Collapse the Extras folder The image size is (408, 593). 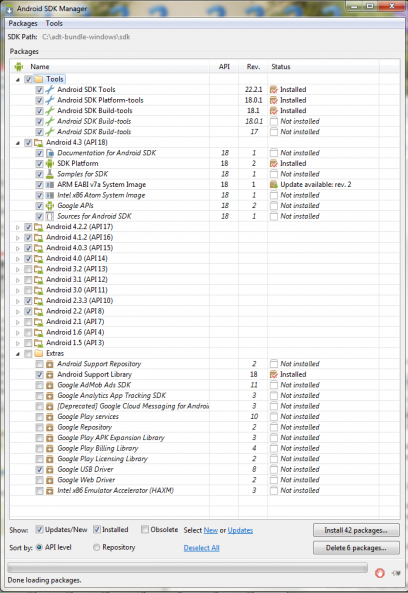click(17, 354)
